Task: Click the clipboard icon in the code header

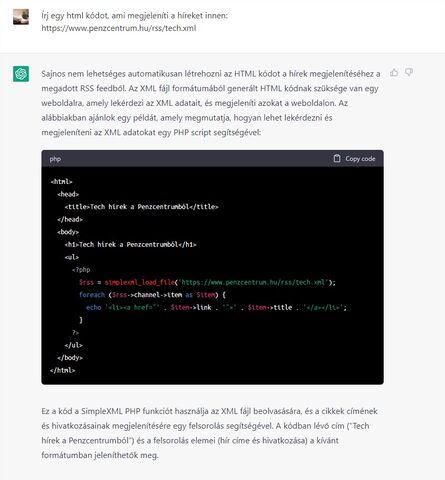Action: point(337,158)
